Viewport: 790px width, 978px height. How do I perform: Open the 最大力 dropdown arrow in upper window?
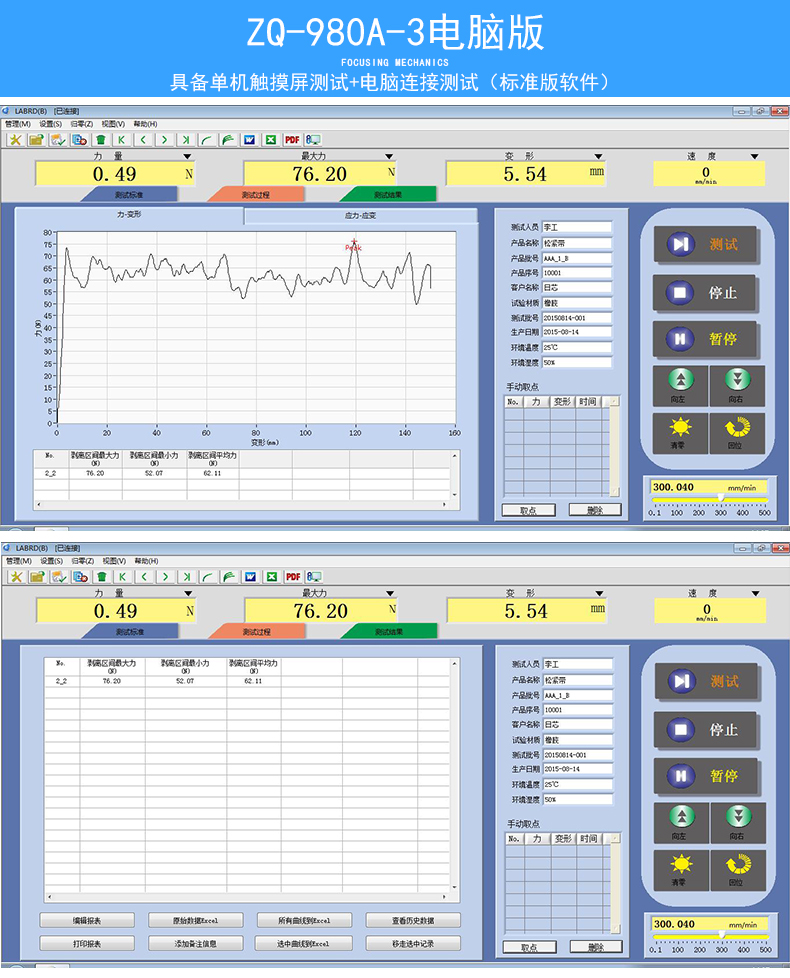[391, 157]
